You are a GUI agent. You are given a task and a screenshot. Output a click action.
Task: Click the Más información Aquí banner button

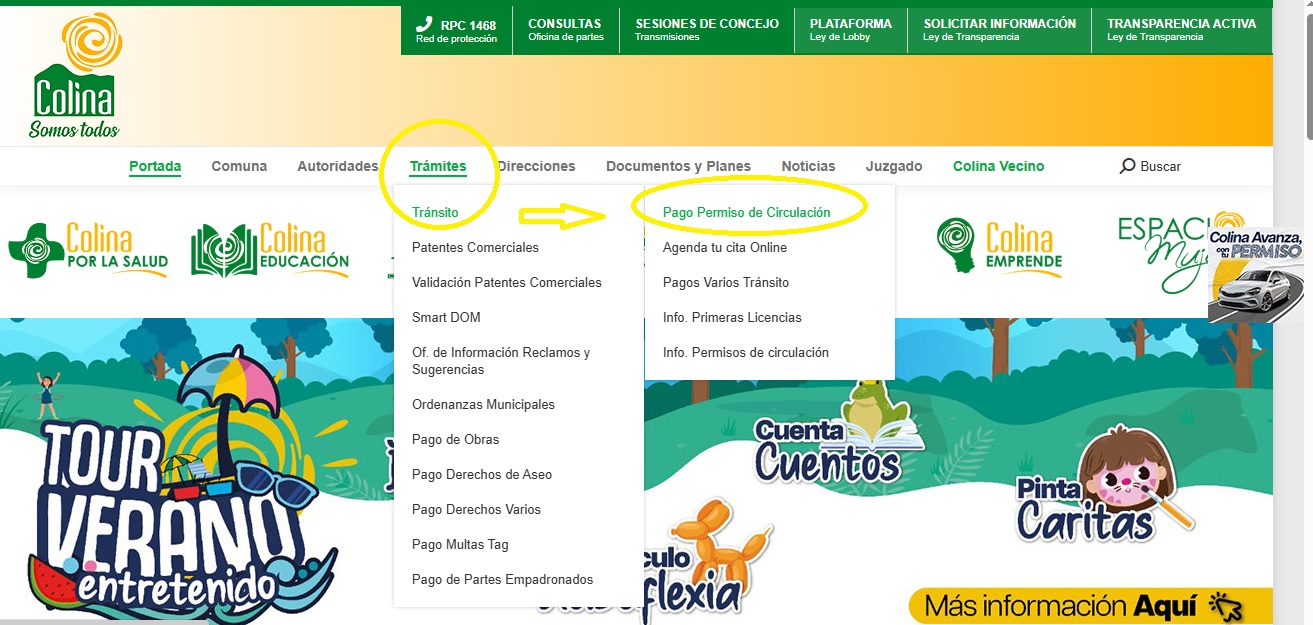pos(1079,605)
